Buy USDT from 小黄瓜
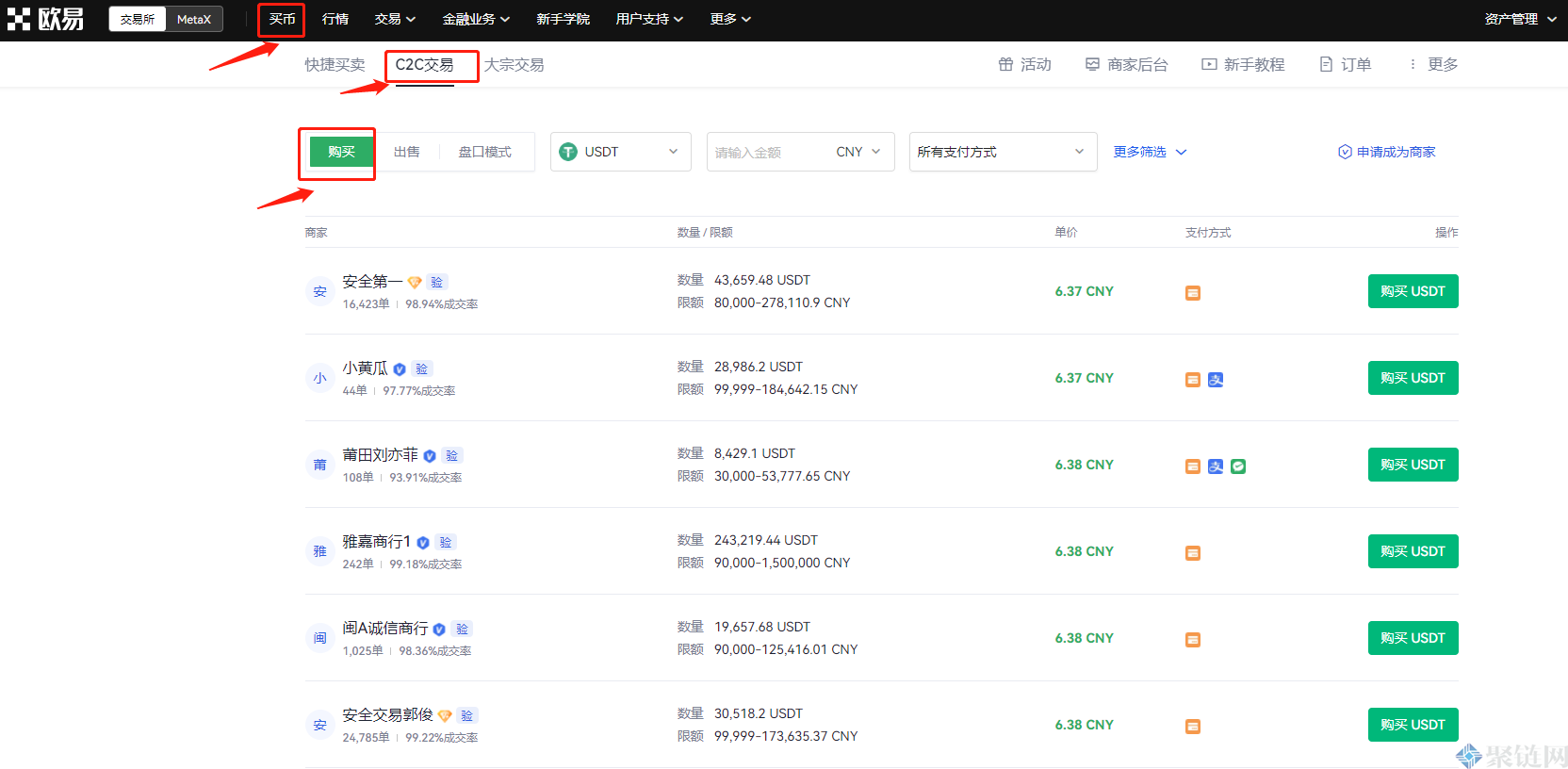The height and width of the screenshot is (769, 1568). (1413, 378)
